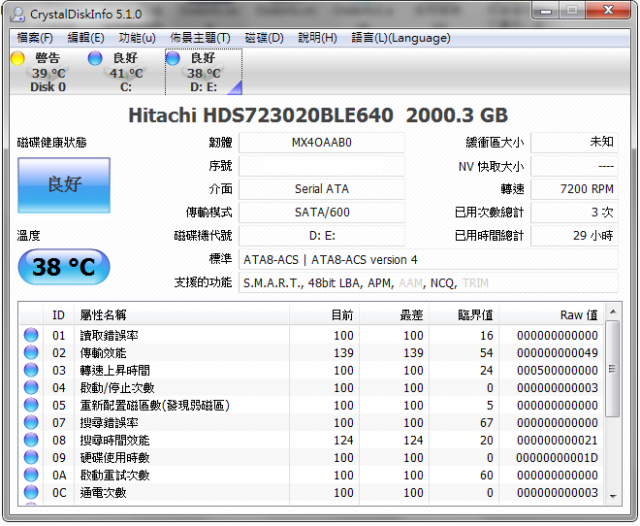
Task: Open the 說明(H) menu
Action: 318,38
